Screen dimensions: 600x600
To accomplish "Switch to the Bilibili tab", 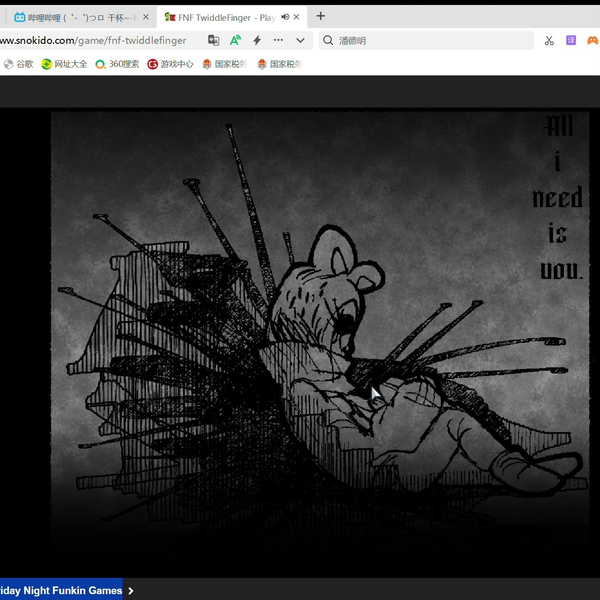I will click(x=78, y=17).
